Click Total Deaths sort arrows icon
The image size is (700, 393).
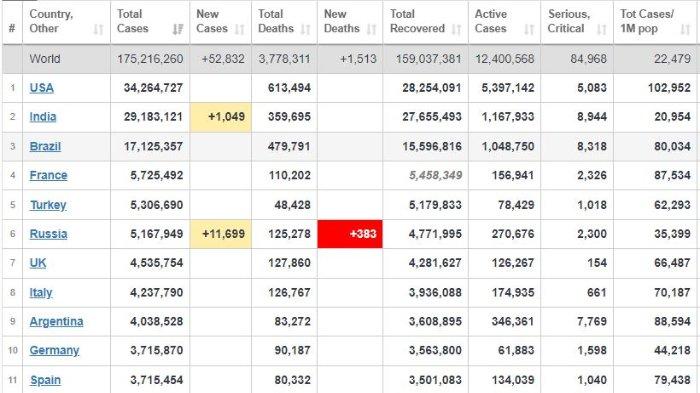pyautogui.click(x=306, y=29)
